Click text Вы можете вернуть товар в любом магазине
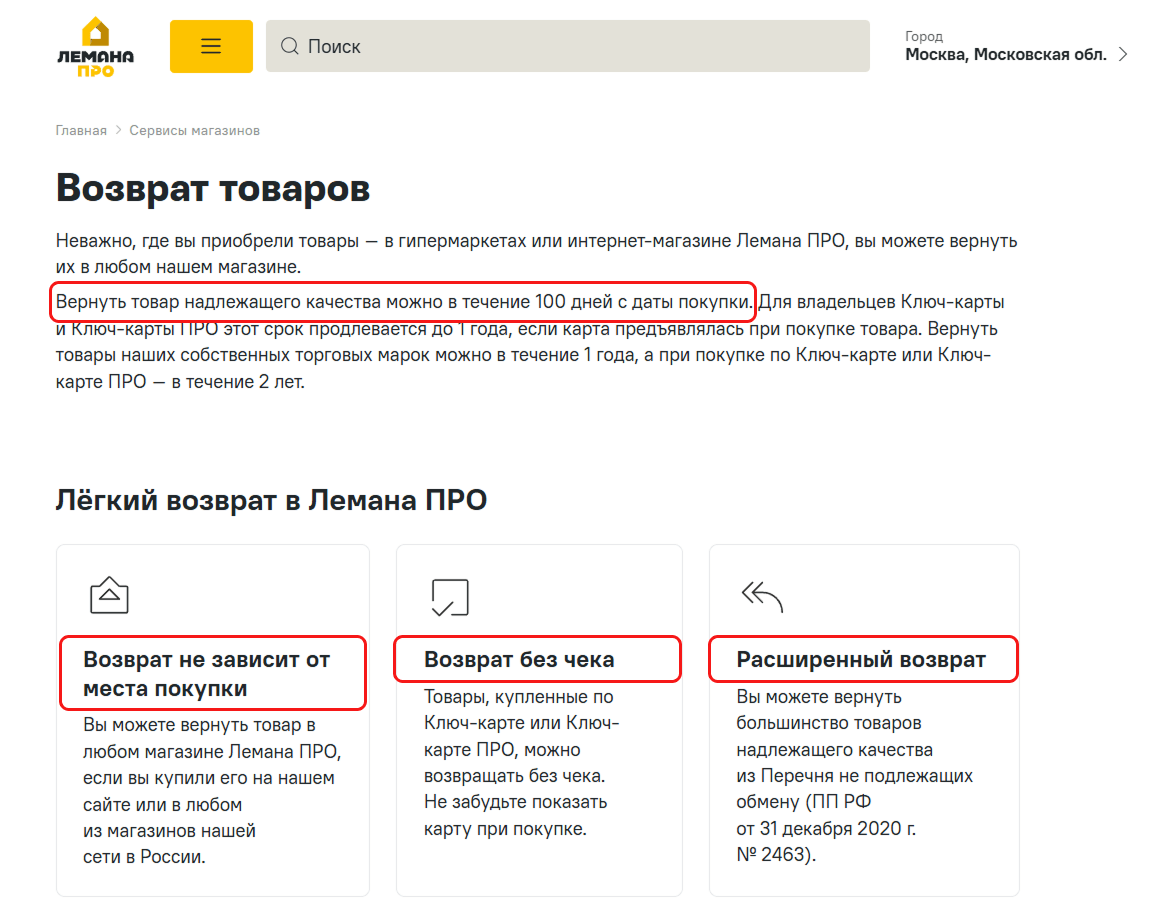Image resolution: width=1151 pixels, height=898 pixels. pos(212,791)
